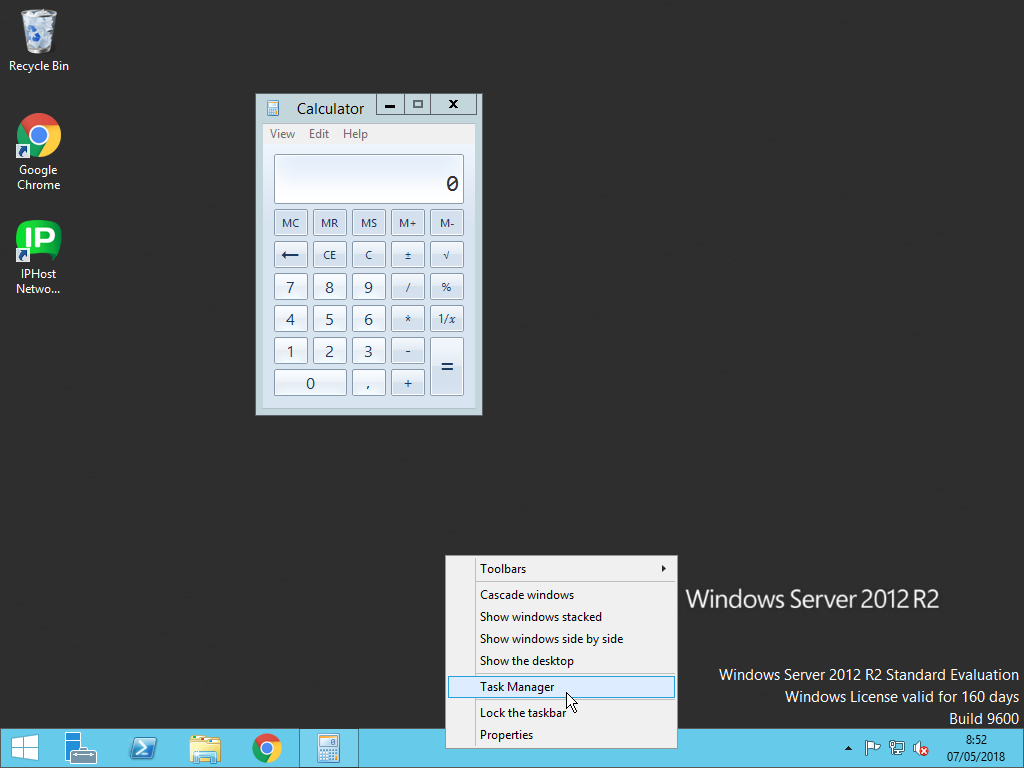Maximize the Calculator window
The image size is (1024, 768).
pos(418,104)
